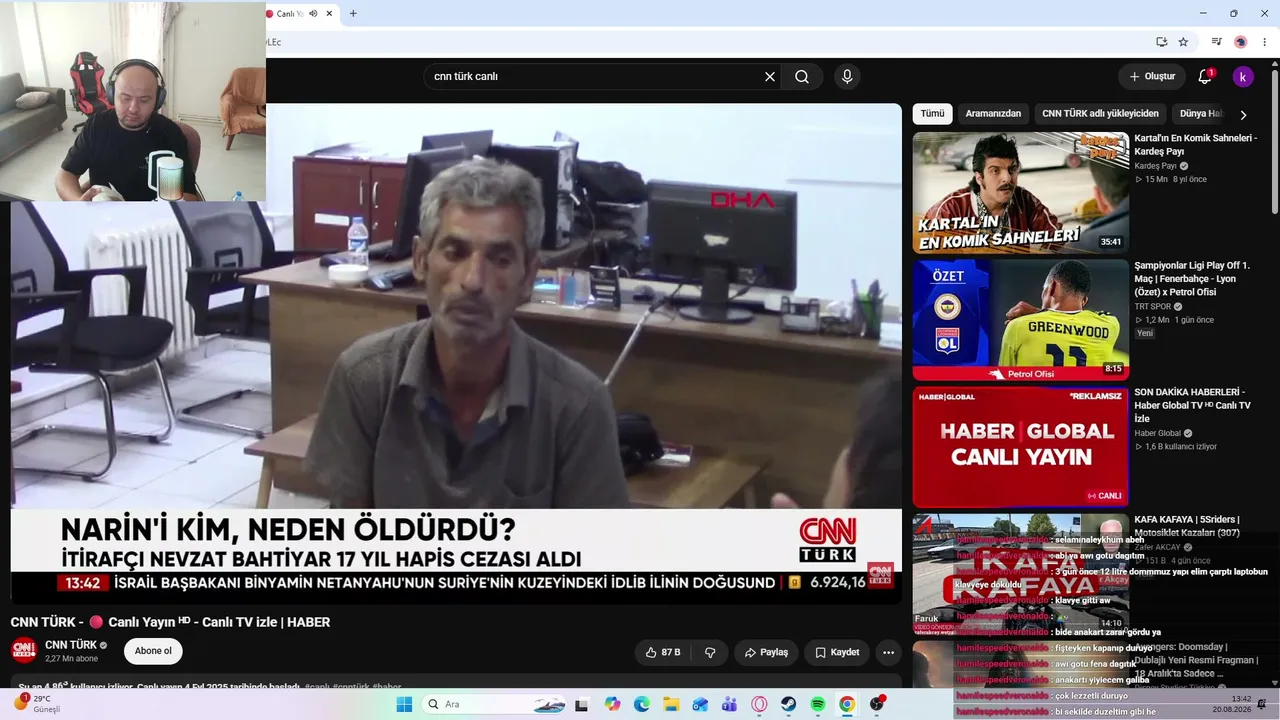Select the Tümü filter chip

pos(932,114)
